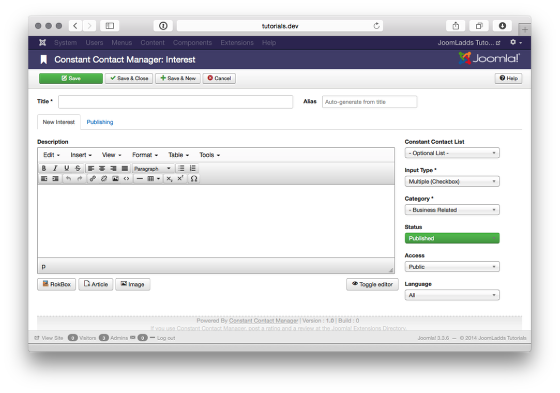Screen dimensions: 560x393
Task: Insert a special character (omega icon)
Action: click(x=194, y=178)
